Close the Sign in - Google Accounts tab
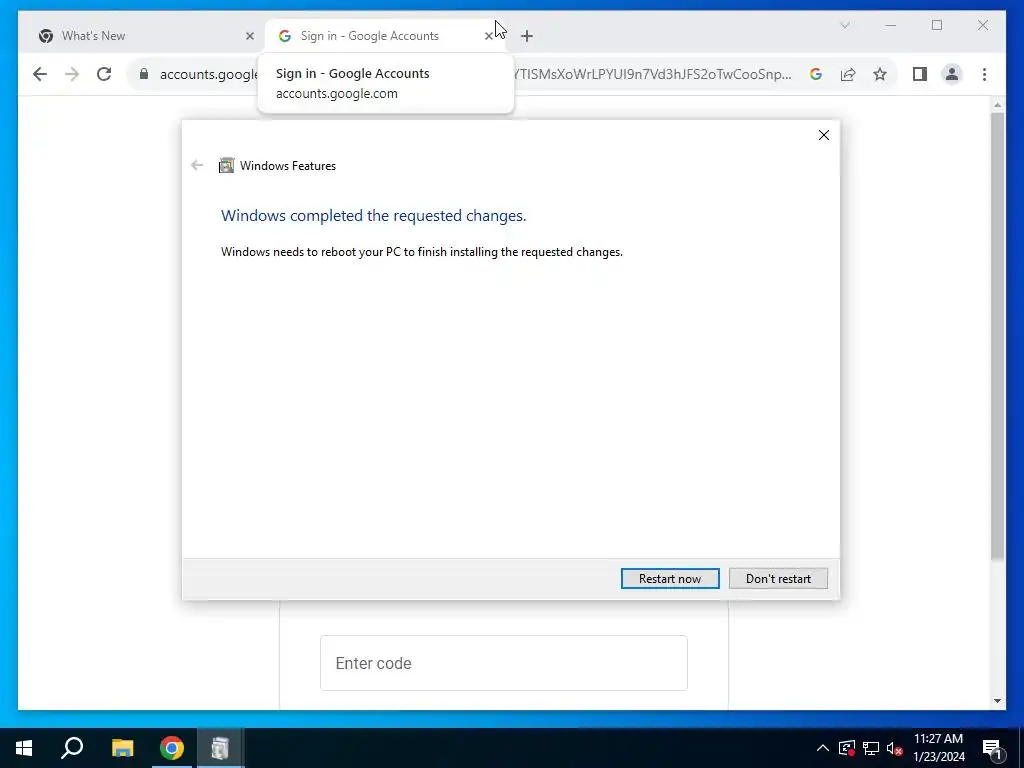 tap(488, 36)
